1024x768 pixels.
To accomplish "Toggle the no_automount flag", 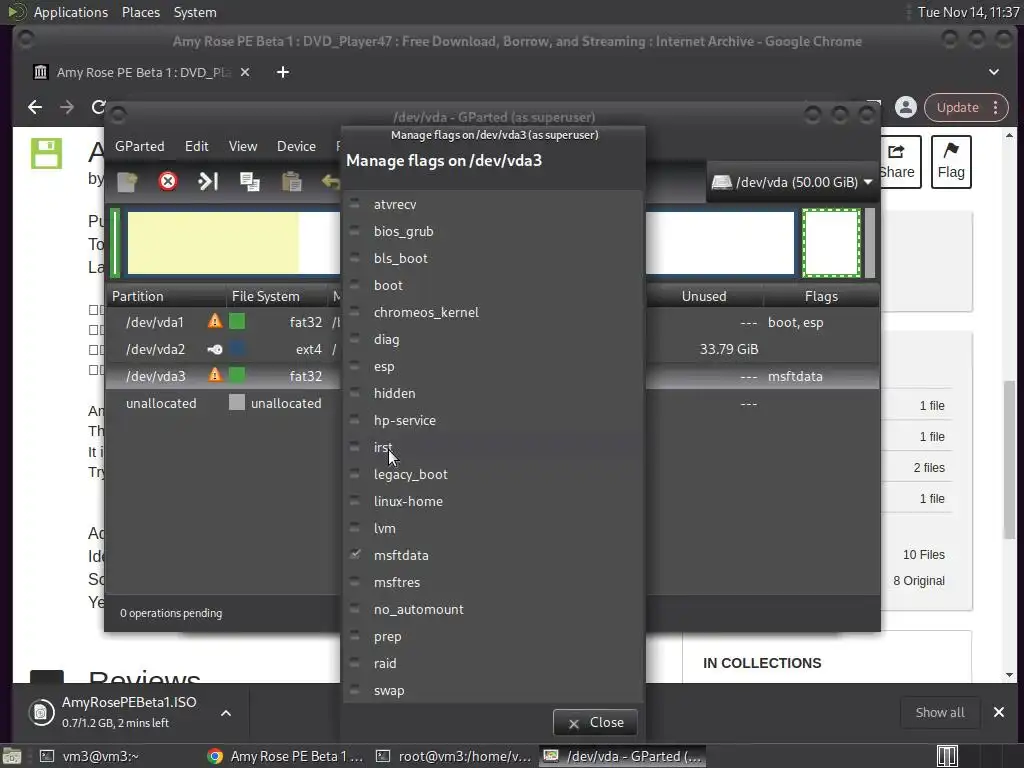I will [355, 609].
